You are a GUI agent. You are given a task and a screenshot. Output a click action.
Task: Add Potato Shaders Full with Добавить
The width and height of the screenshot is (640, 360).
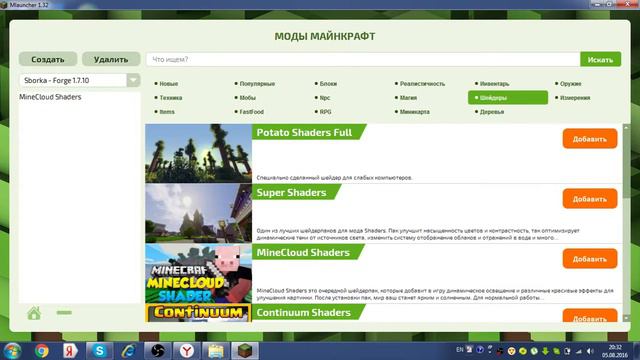tap(590, 139)
